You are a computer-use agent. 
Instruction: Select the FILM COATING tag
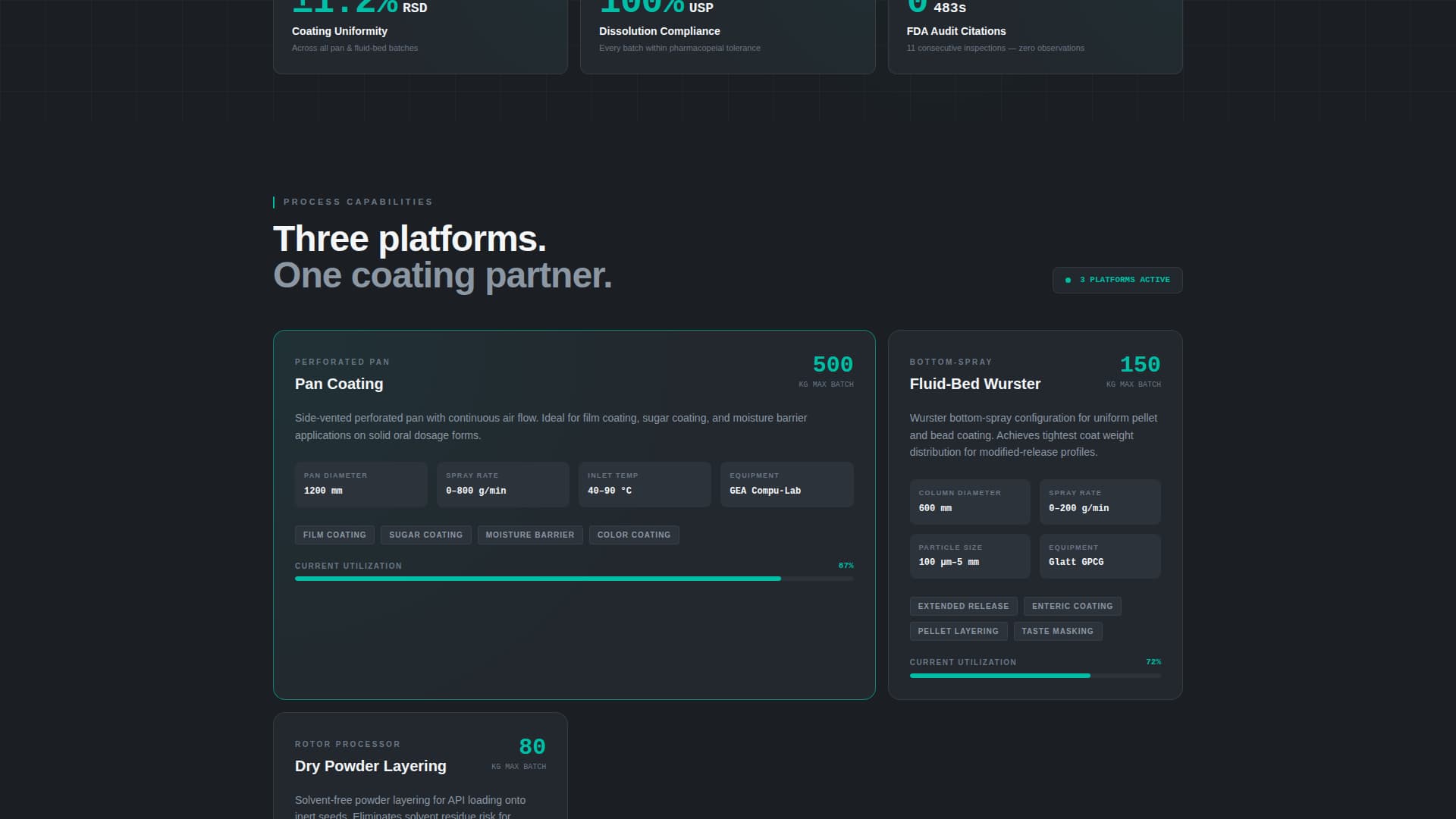click(334, 535)
